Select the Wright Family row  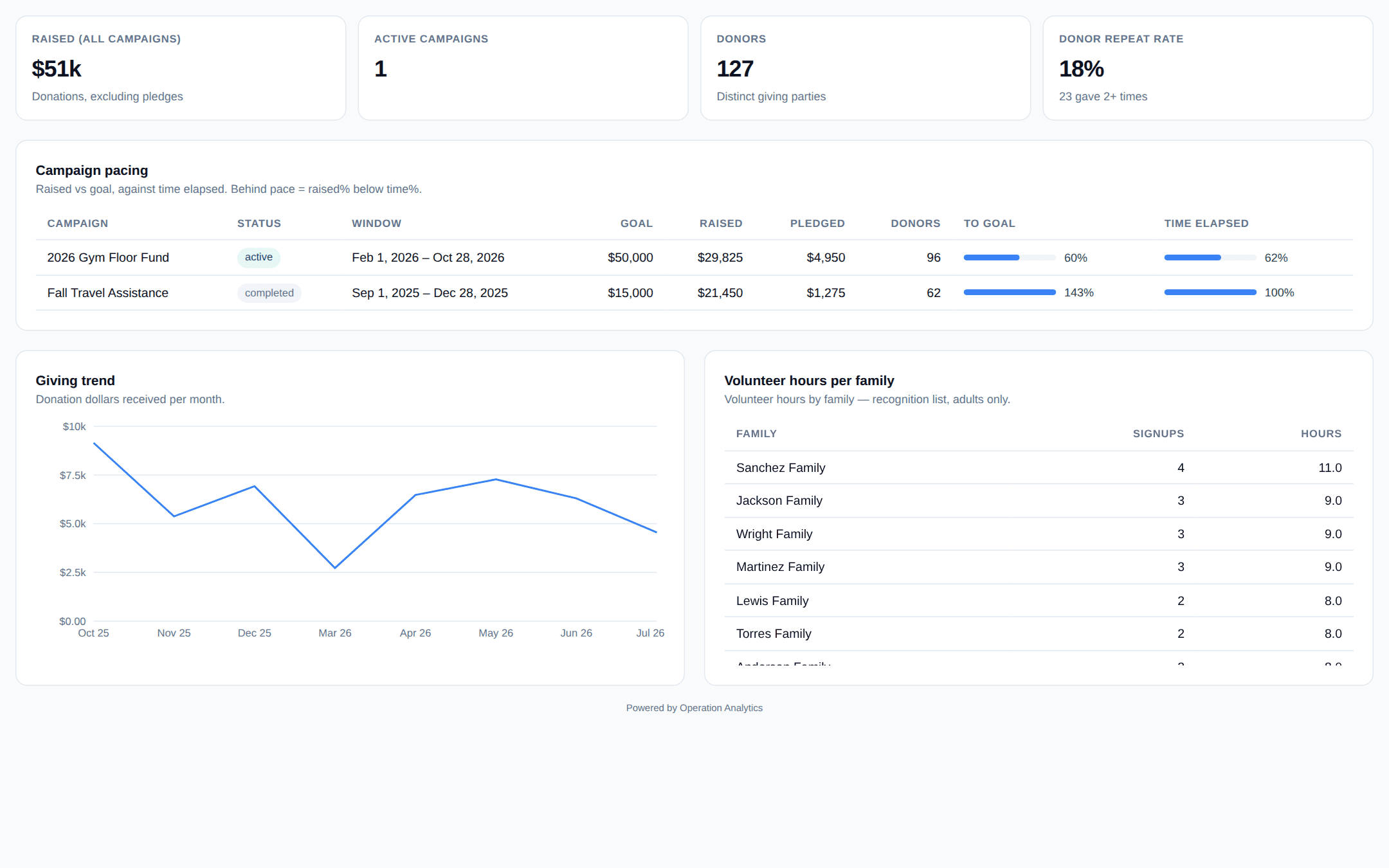pyautogui.click(x=1039, y=534)
